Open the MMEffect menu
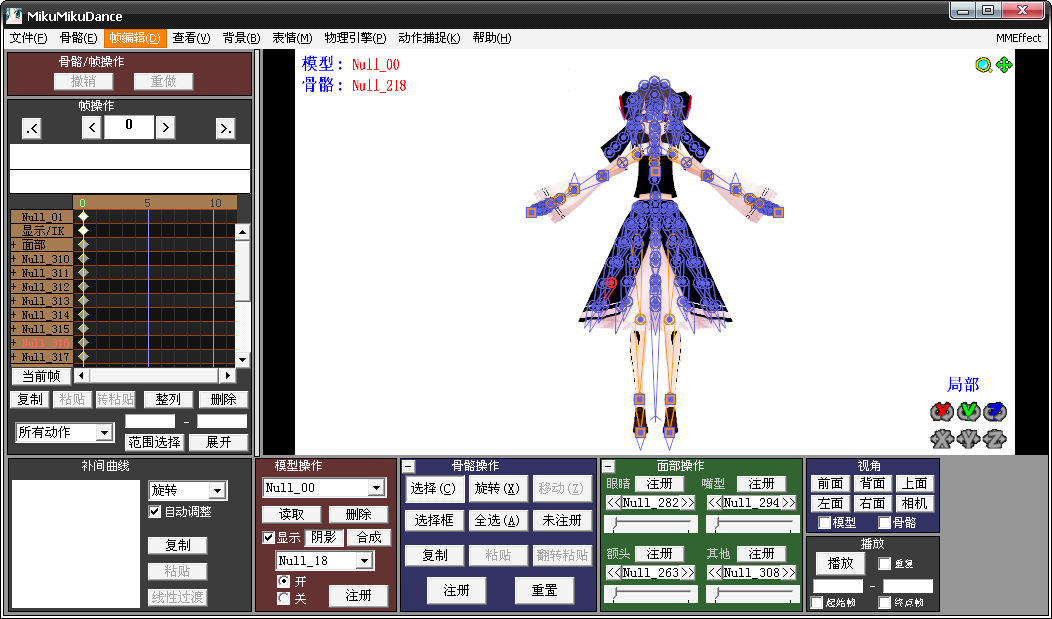This screenshot has width=1052, height=619. point(1018,38)
